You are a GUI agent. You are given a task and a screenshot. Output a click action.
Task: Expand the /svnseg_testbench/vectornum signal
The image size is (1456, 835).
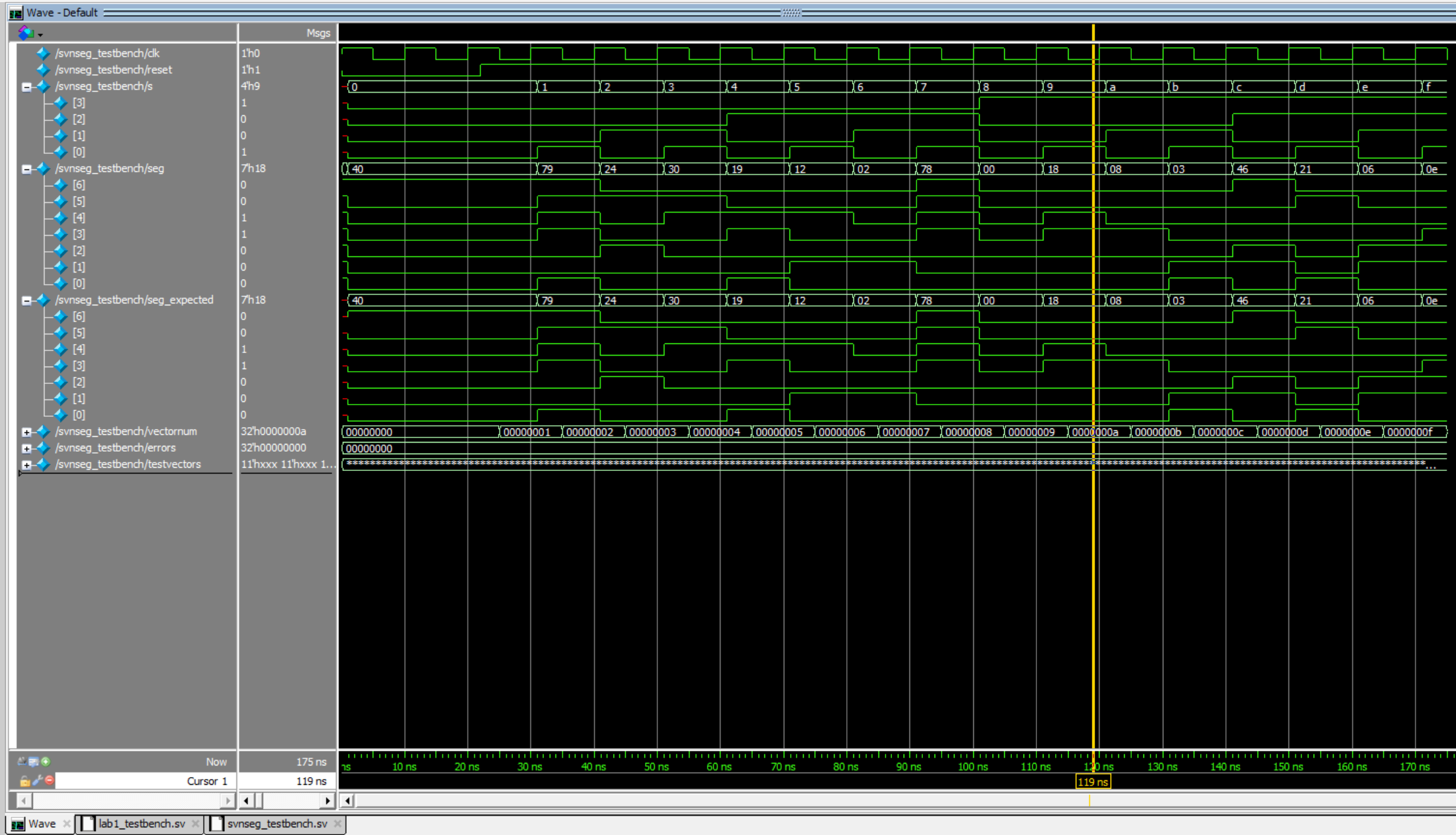click(26, 432)
